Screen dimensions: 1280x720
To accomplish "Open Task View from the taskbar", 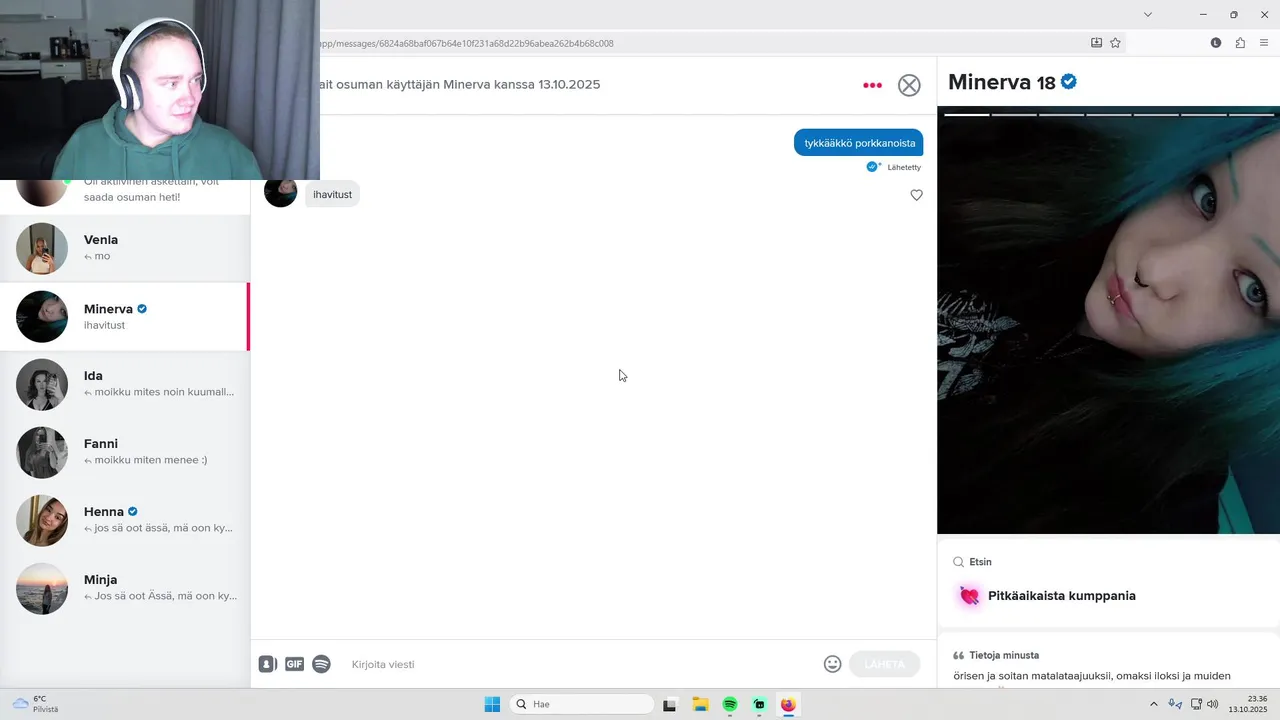I will [x=670, y=704].
